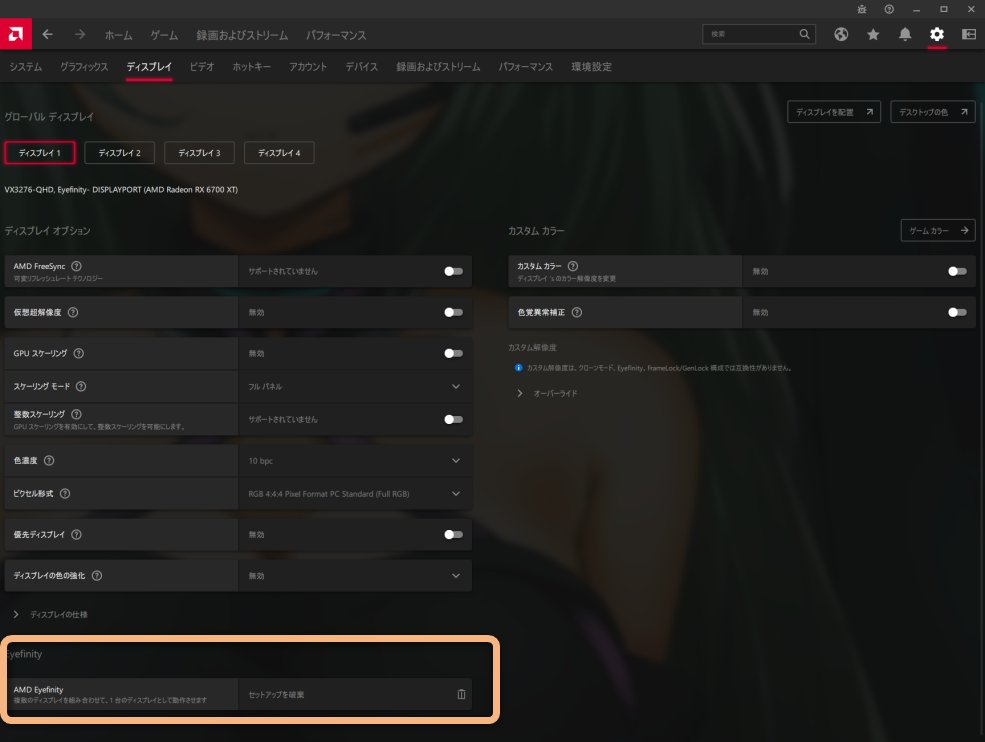The width and height of the screenshot is (985, 742).
Task: Turn on the GPU スケーリング toggle
Action: pyautogui.click(x=452, y=353)
